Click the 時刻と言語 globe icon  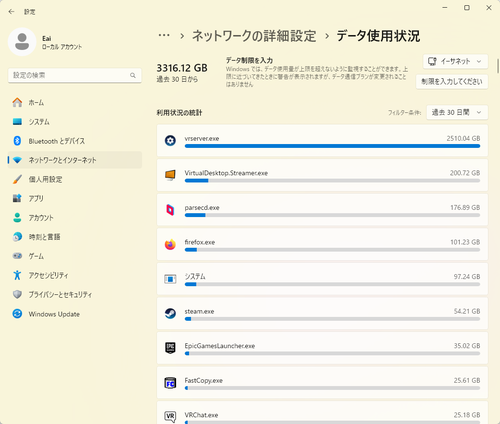click(17, 237)
